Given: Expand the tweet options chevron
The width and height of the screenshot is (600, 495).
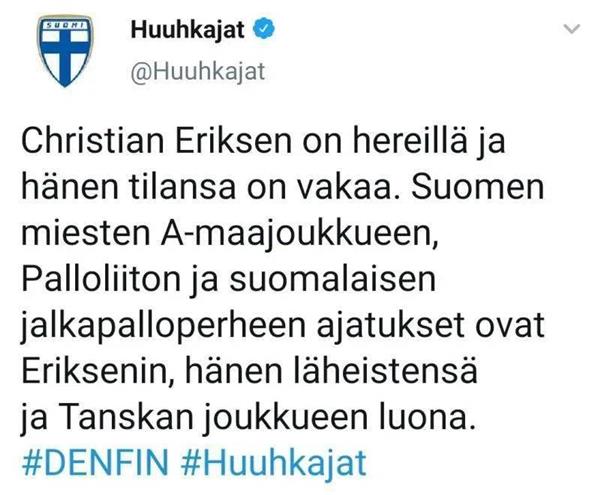Looking at the screenshot, I should (x=572, y=29).
